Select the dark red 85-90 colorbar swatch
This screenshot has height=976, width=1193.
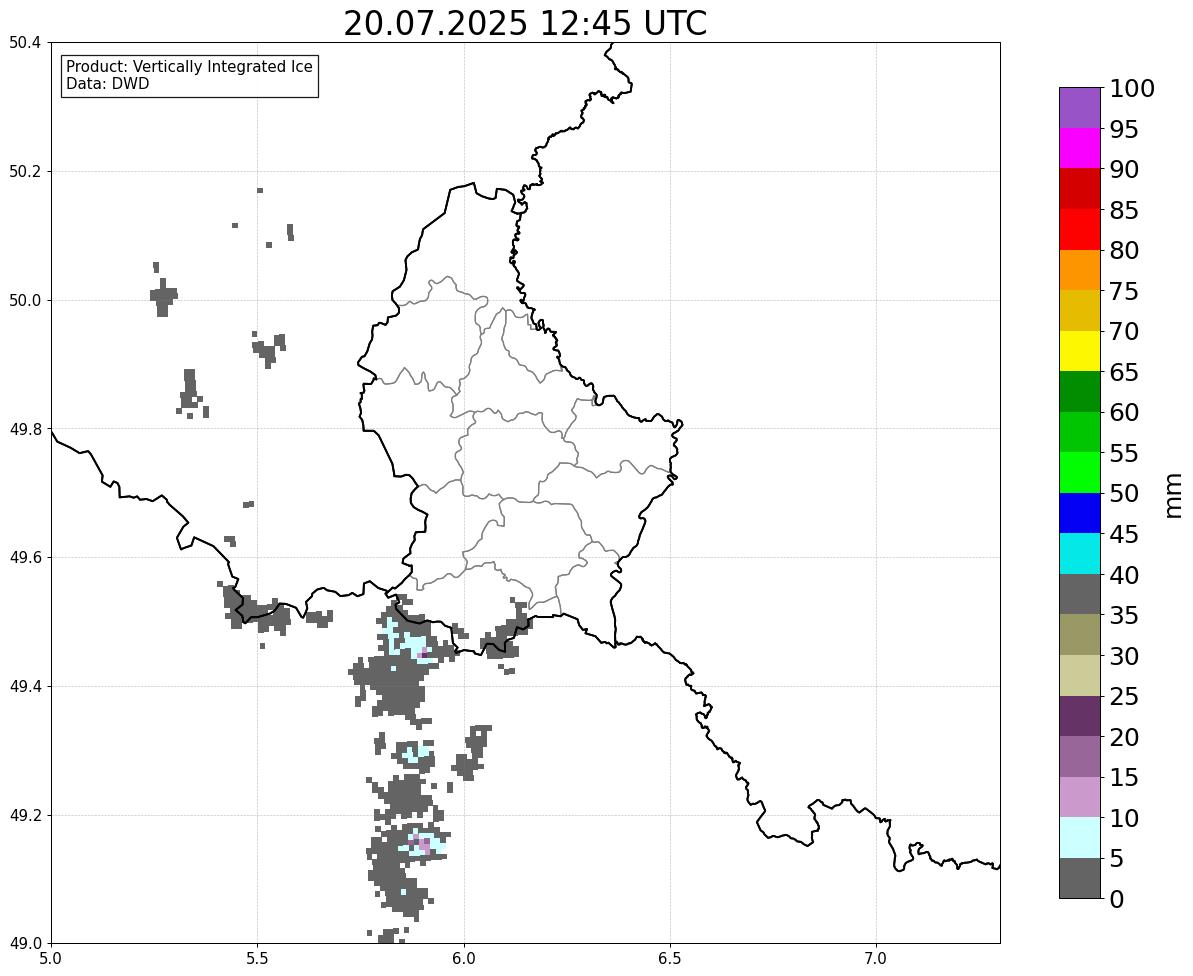1080,189
